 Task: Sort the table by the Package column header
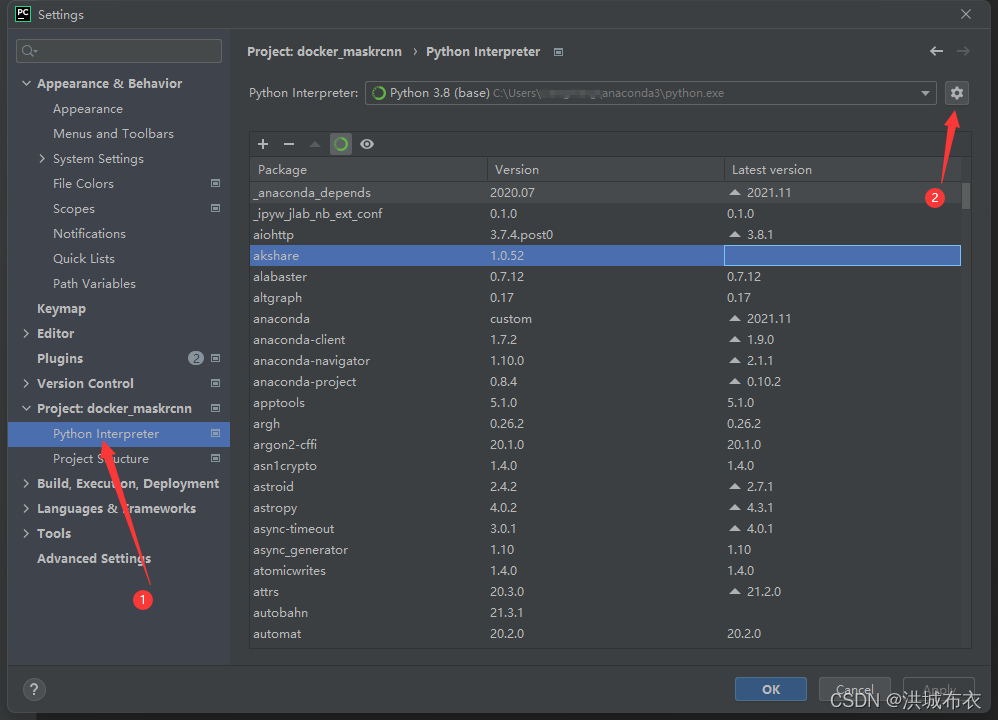point(369,169)
